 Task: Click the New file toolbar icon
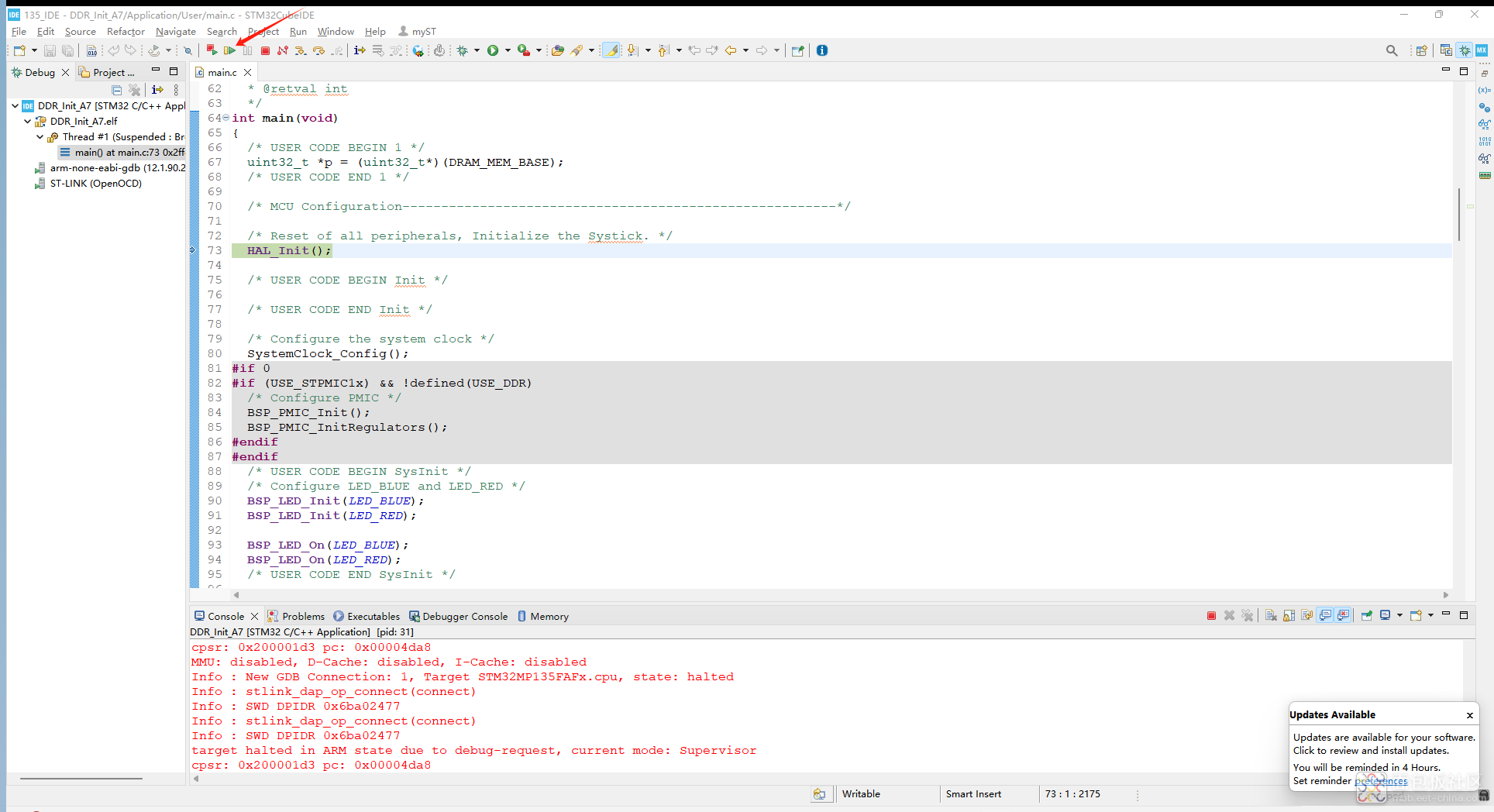[x=19, y=50]
